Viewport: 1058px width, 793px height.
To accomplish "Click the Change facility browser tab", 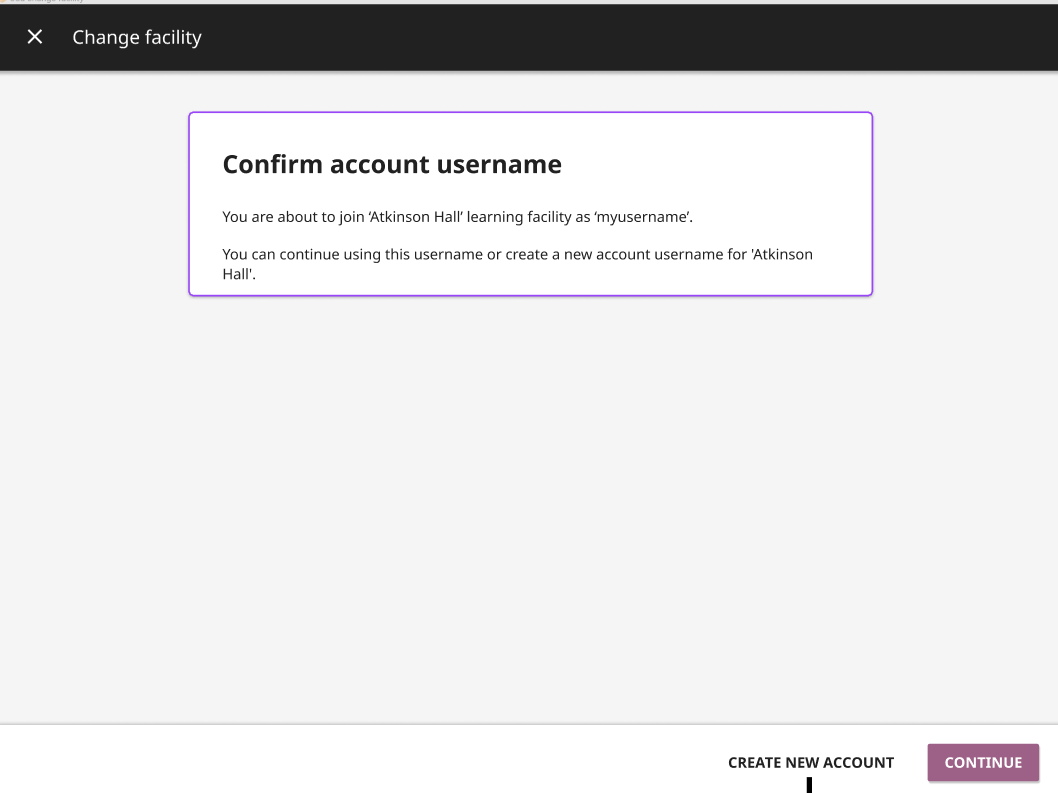I will (45, 3).
